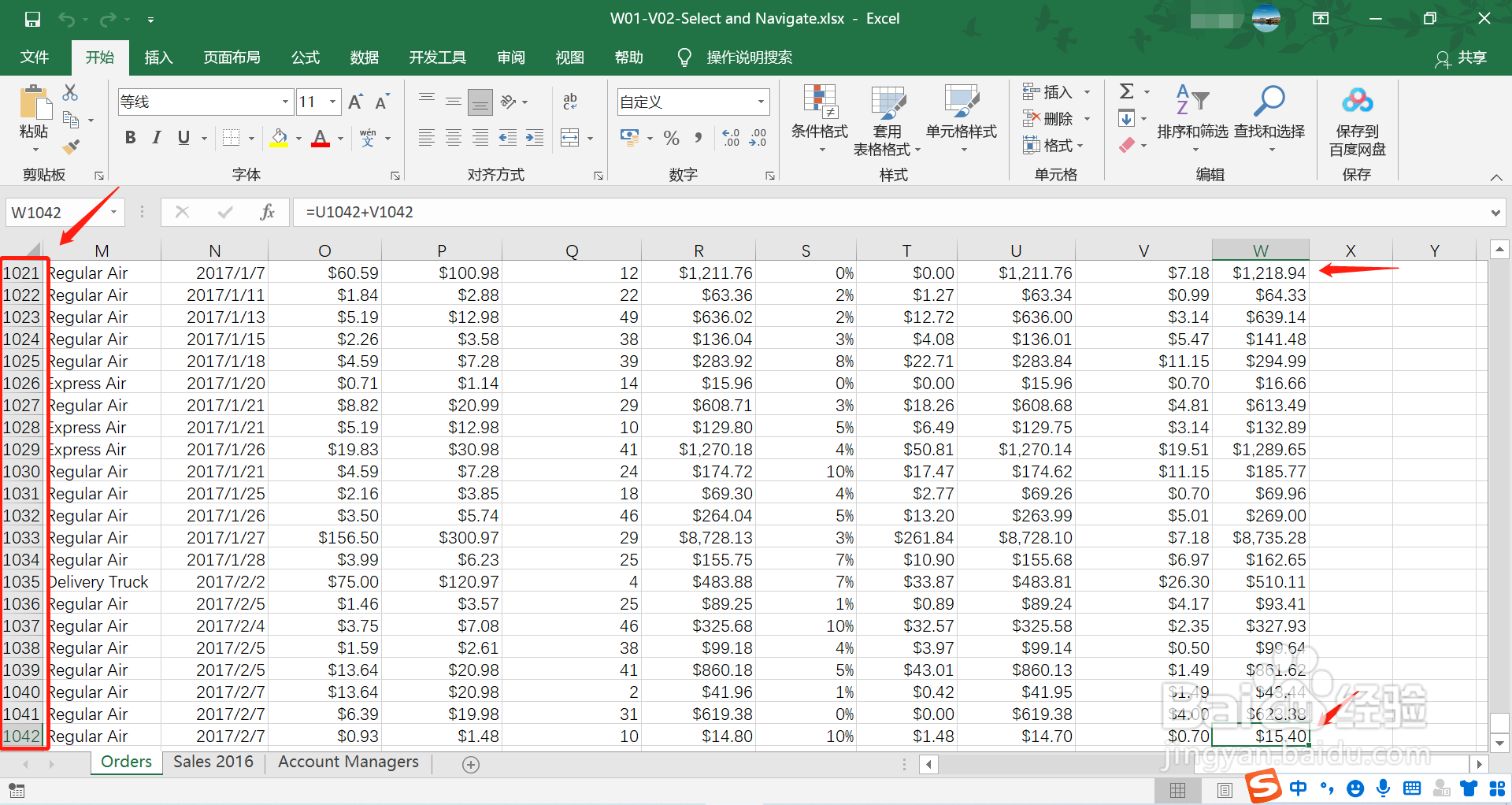The width and height of the screenshot is (1512, 805).
Task: Expand the Name Box dropdown arrow
Action: coord(114,212)
